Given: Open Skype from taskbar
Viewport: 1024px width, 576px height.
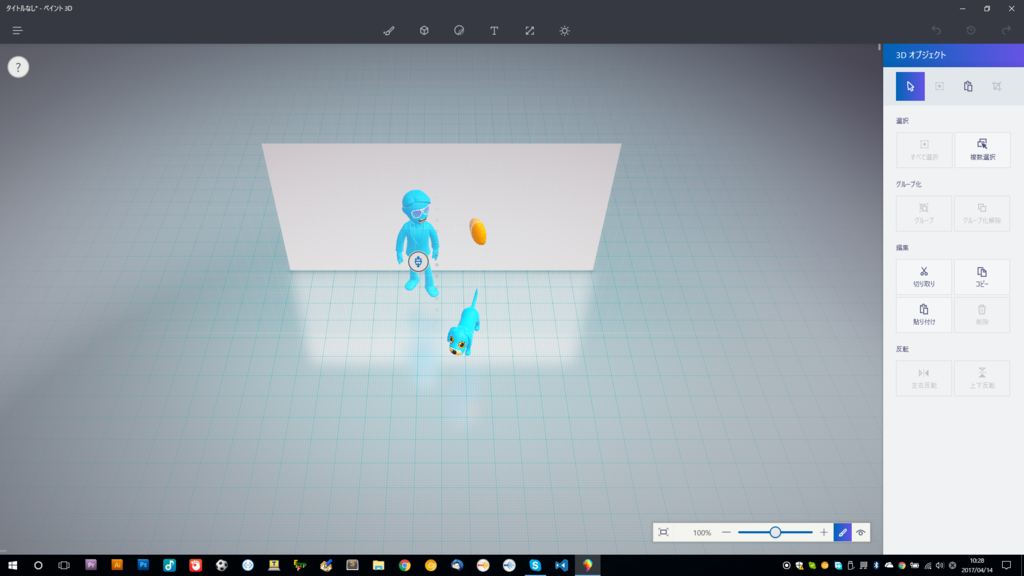Looking at the screenshot, I should point(535,565).
